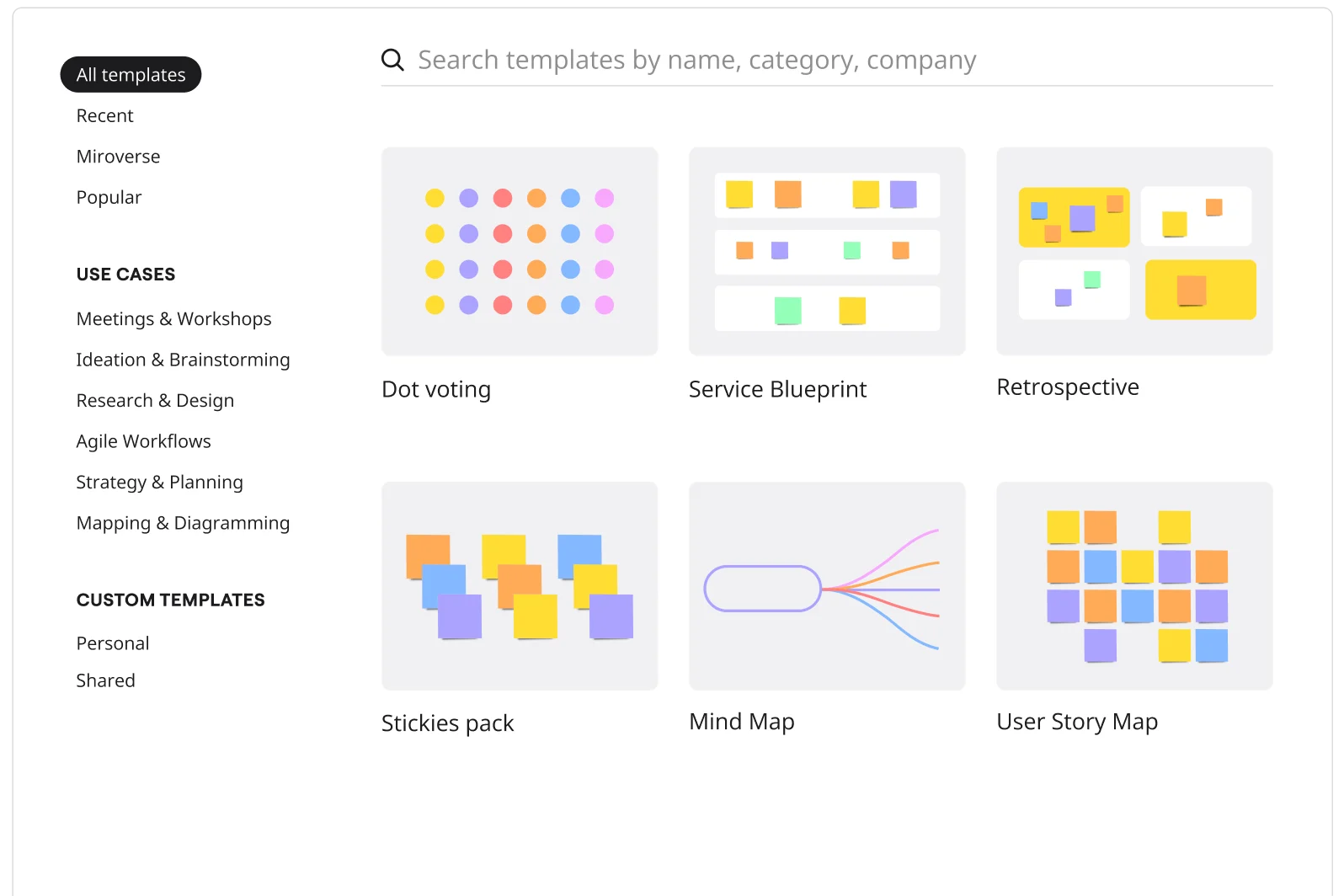The height and width of the screenshot is (896, 1344).
Task: Click the Stickies pack title text
Action: pyautogui.click(x=447, y=723)
